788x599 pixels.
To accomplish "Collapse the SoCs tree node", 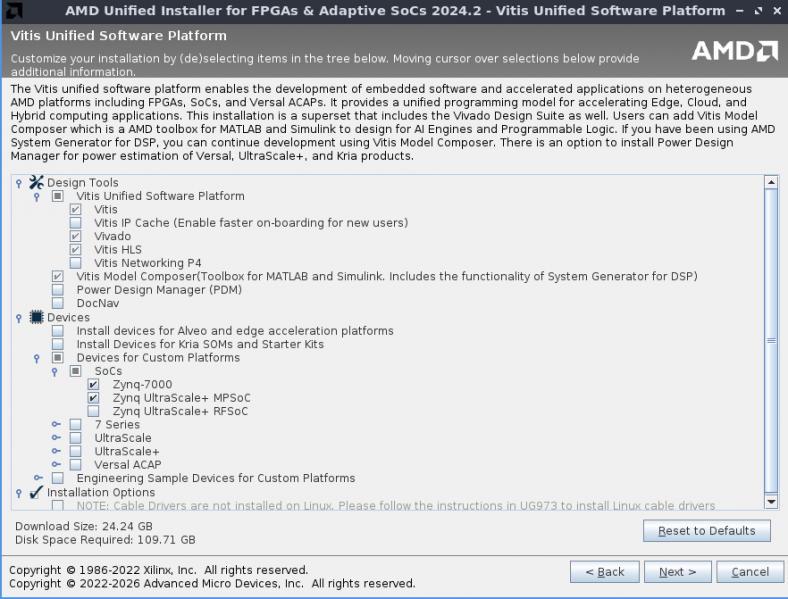I will tap(54, 372).
